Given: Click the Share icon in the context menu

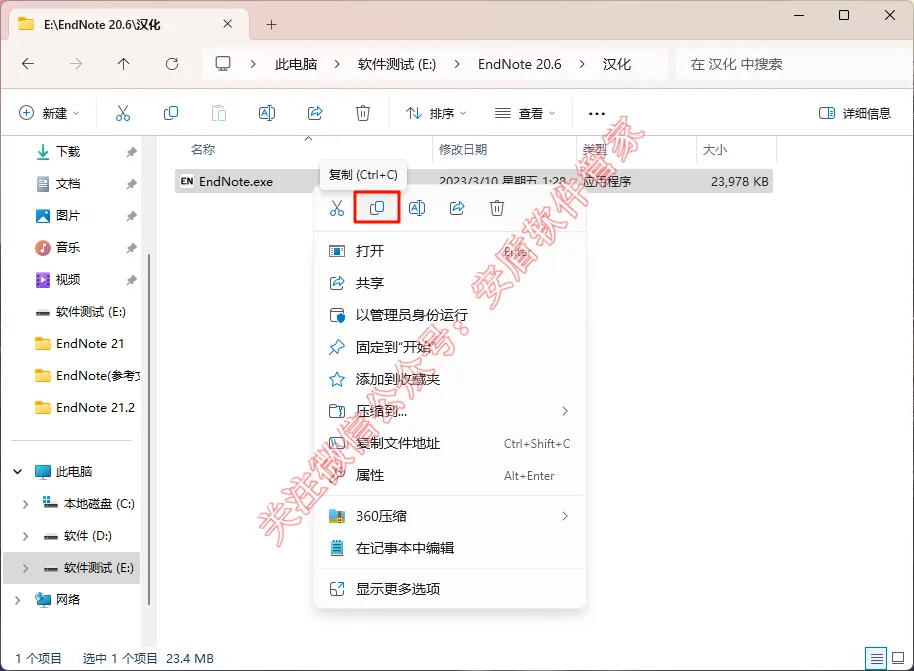Looking at the screenshot, I should pos(457,208).
